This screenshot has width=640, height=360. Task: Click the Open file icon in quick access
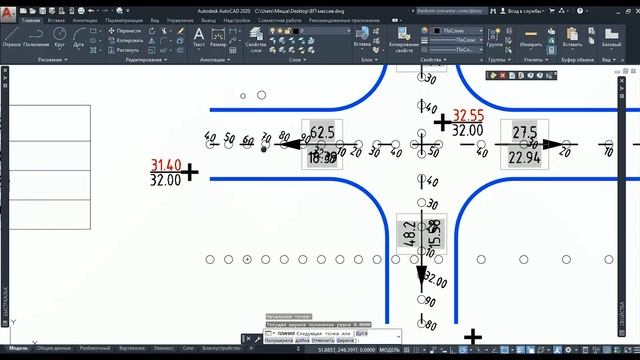pos(33,11)
